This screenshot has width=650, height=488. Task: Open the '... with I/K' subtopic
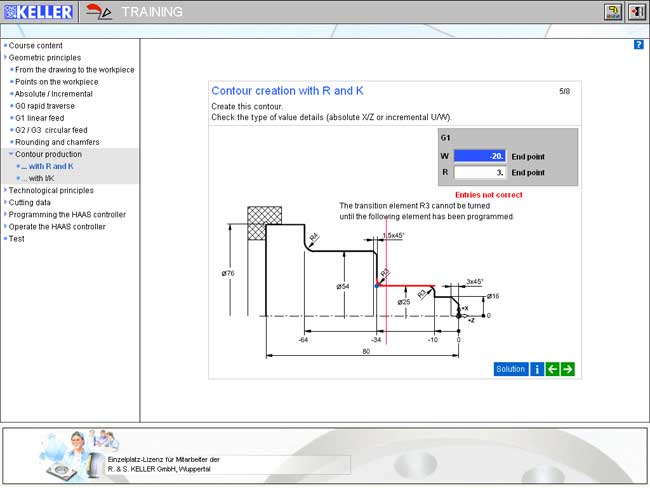[37, 178]
